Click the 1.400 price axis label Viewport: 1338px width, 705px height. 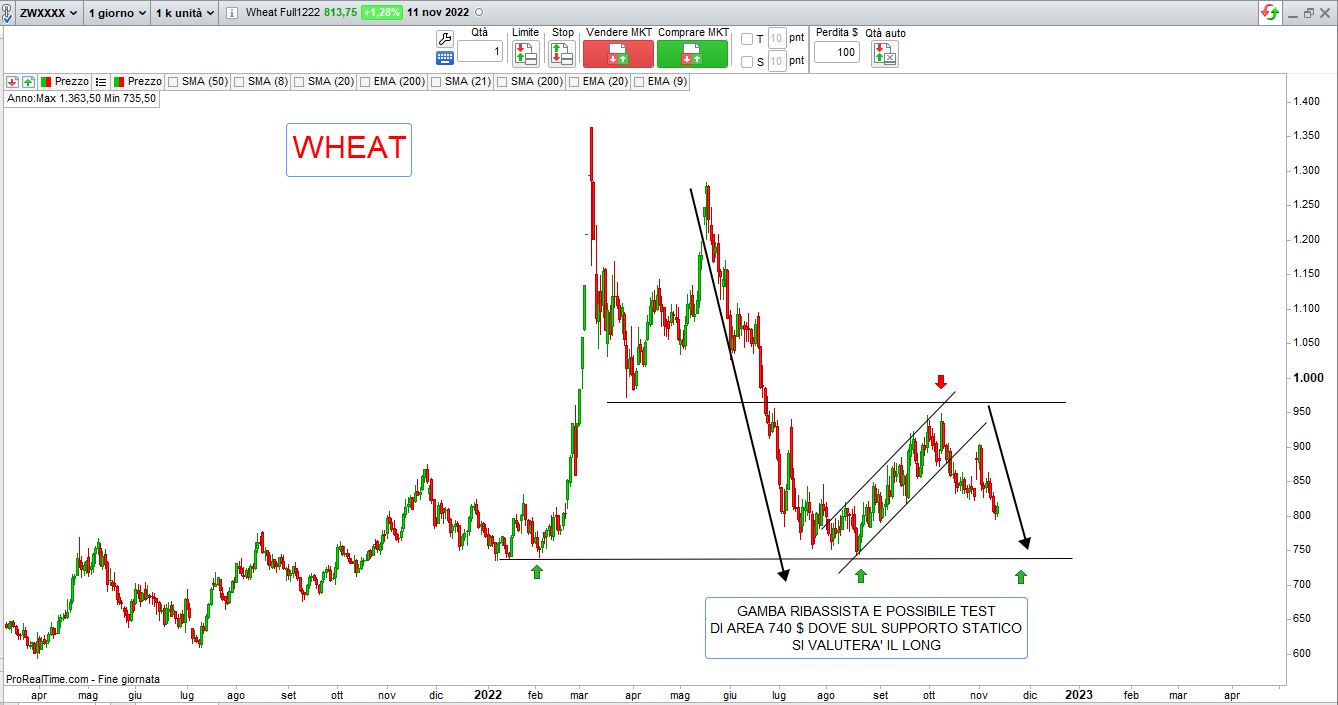tap(1307, 101)
